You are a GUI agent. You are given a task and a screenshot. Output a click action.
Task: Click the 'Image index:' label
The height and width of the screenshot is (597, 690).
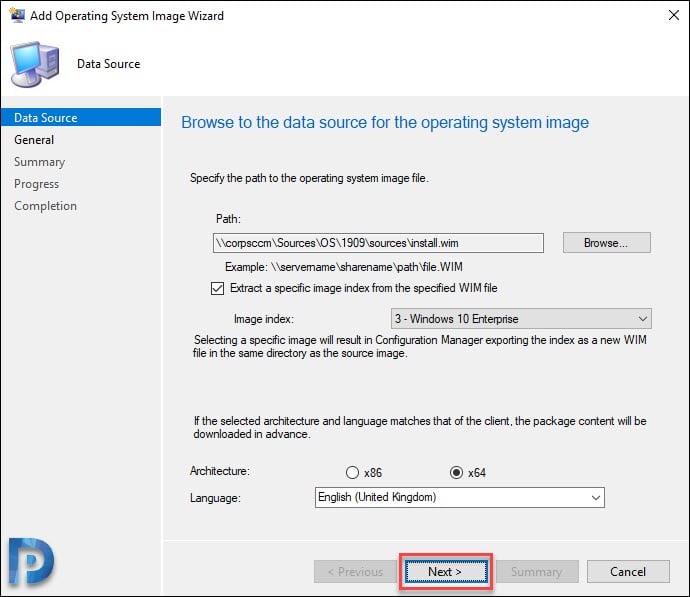pos(264,319)
